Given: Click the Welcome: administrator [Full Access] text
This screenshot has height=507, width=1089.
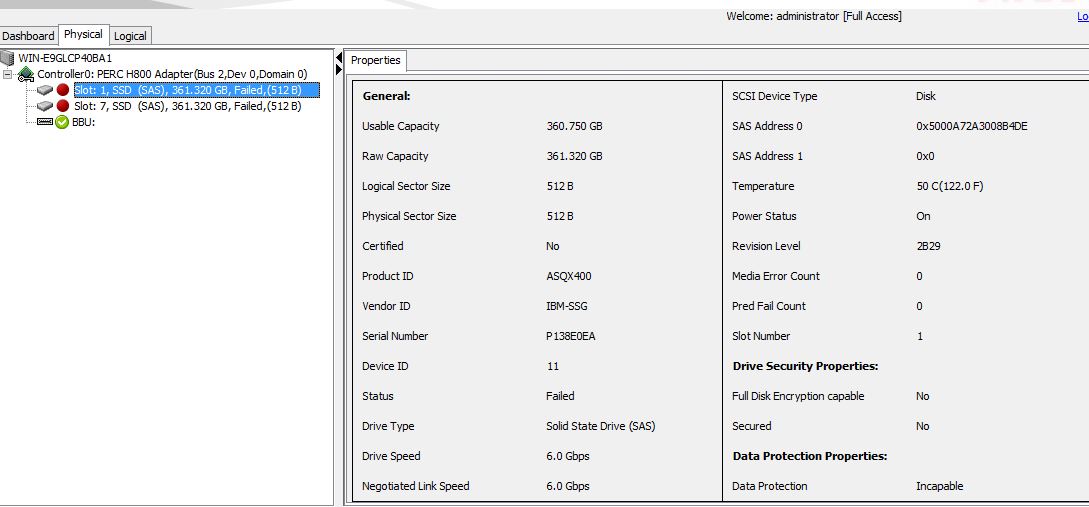Looking at the screenshot, I should (814, 16).
